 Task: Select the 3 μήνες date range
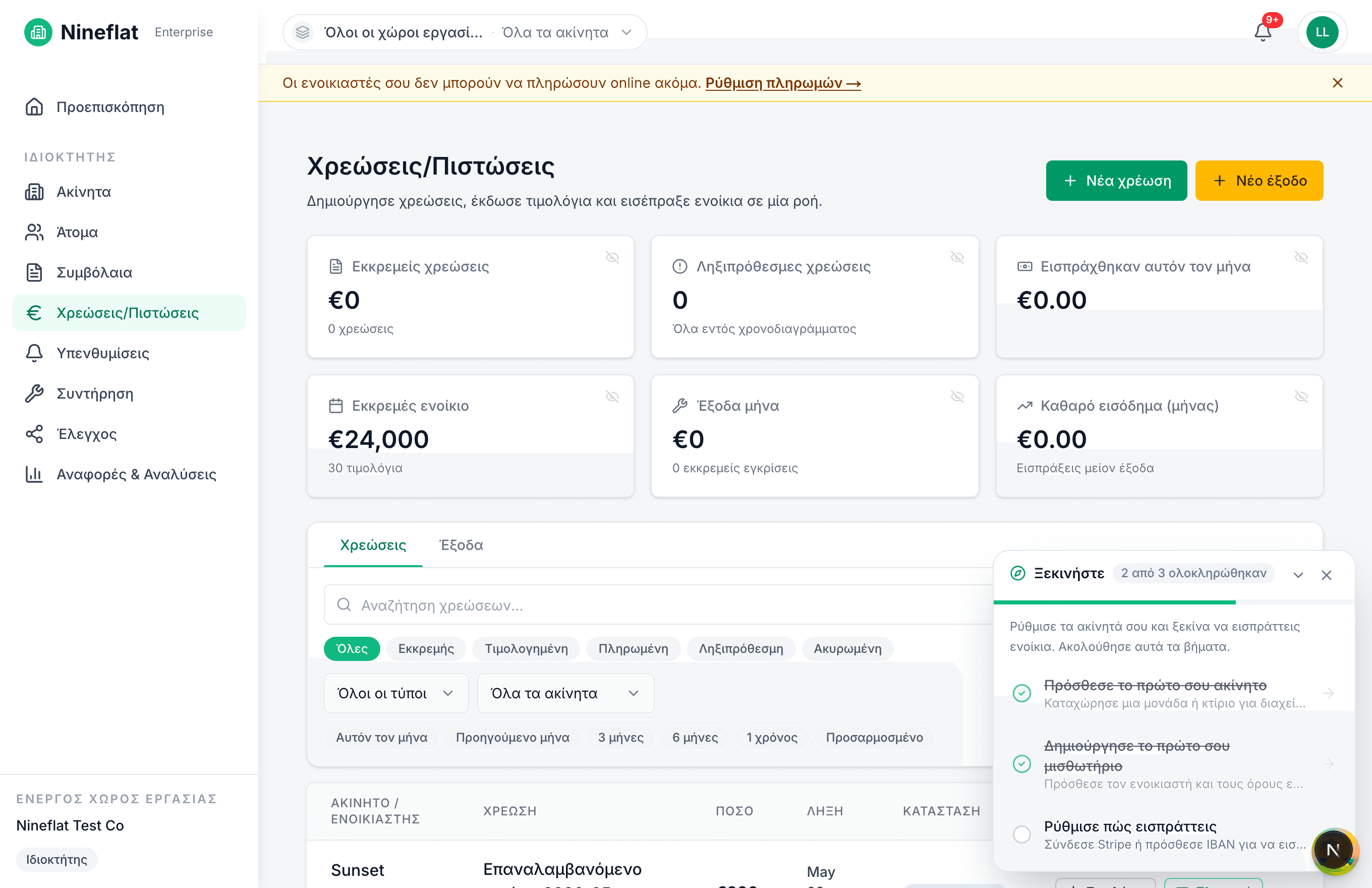coord(621,738)
